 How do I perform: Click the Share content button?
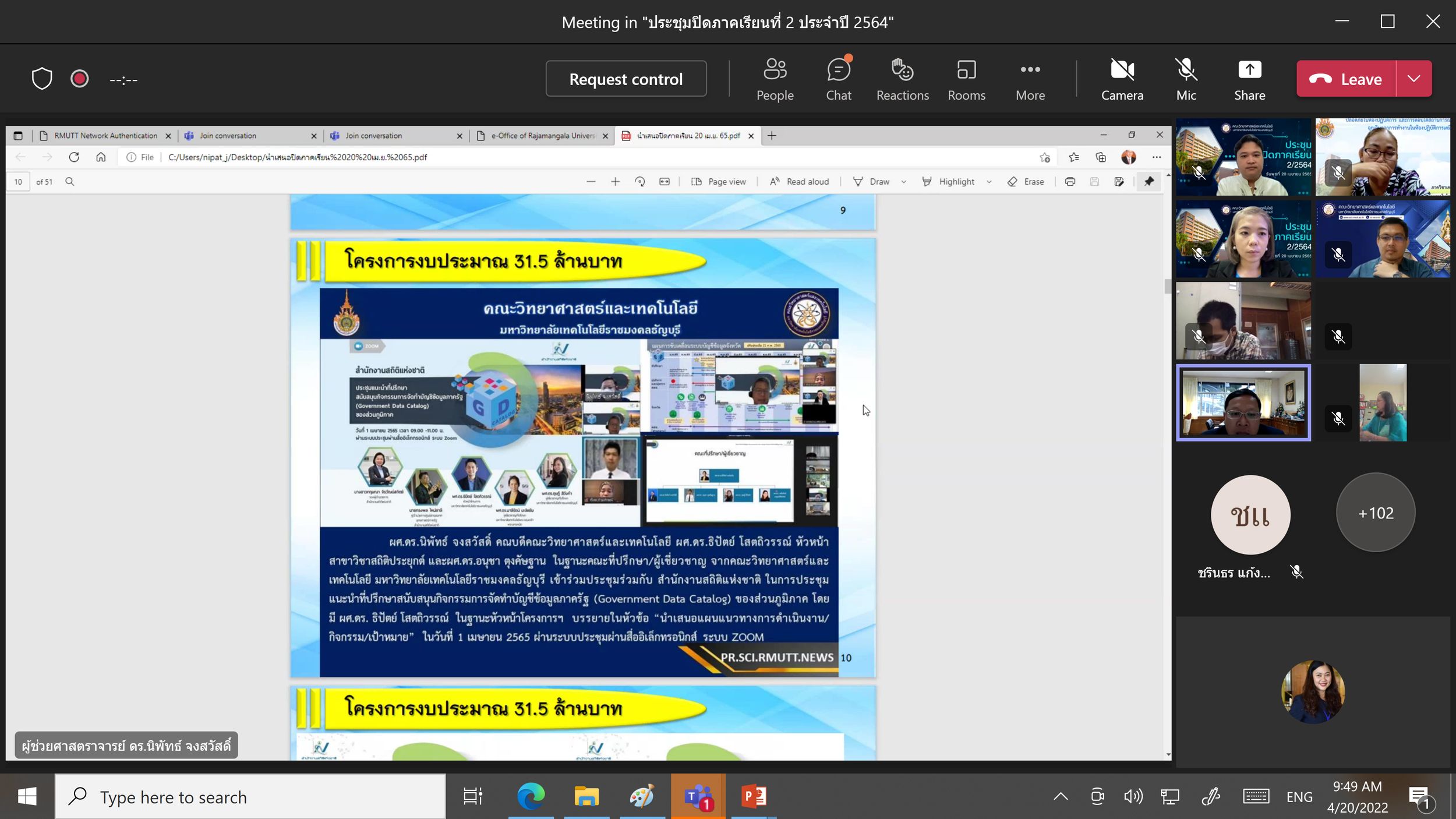[1249, 80]
